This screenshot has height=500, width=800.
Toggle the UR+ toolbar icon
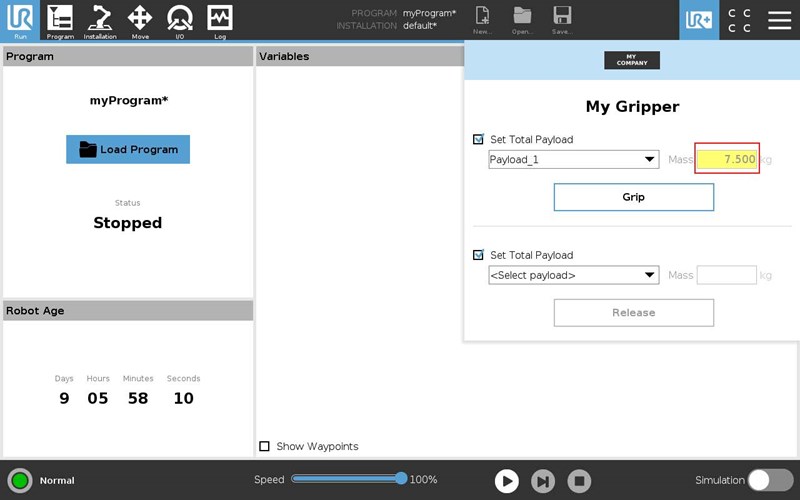699,20
